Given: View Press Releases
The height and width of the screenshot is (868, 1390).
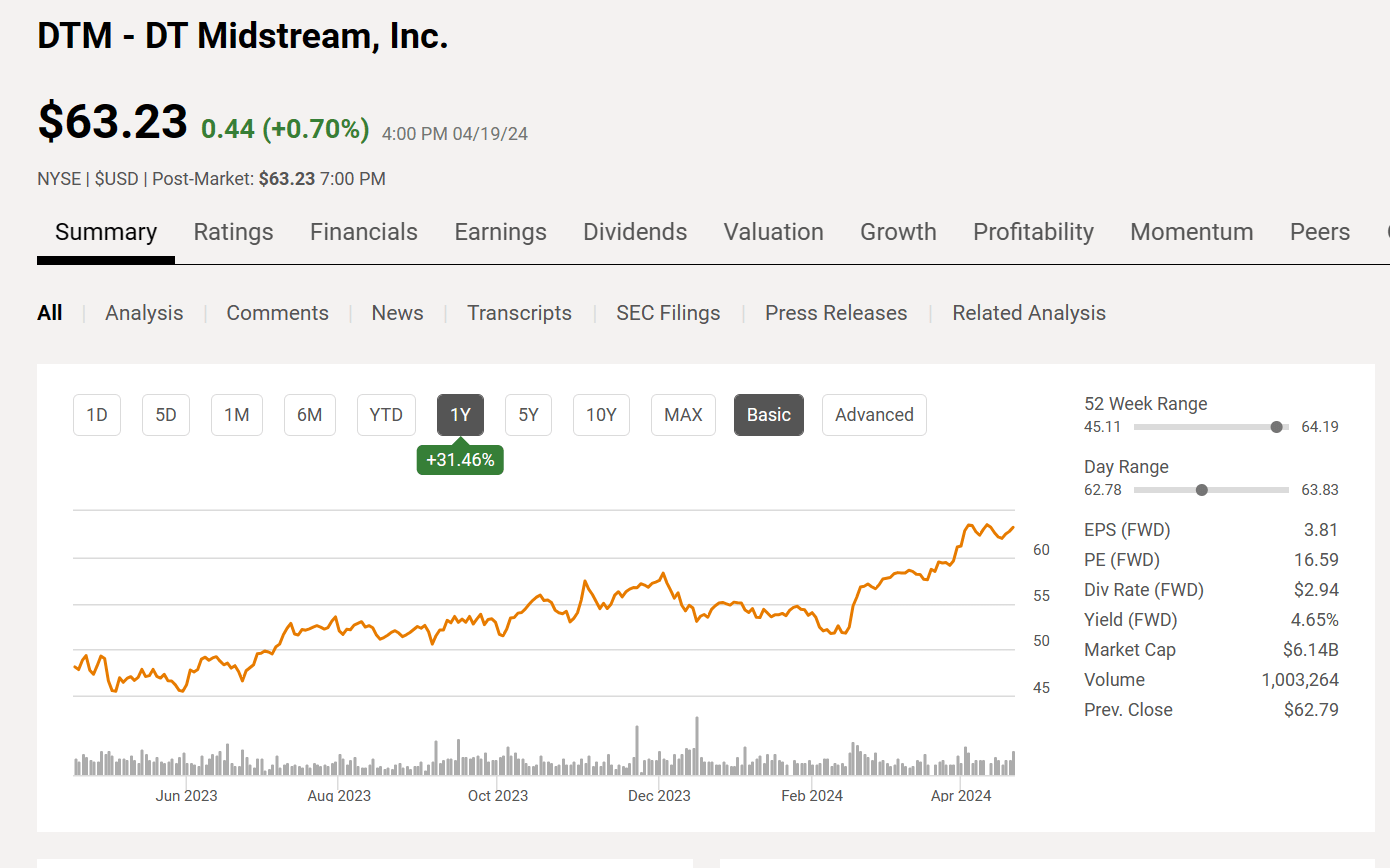Looking at the screenshot, I should (x=836, y=312).
